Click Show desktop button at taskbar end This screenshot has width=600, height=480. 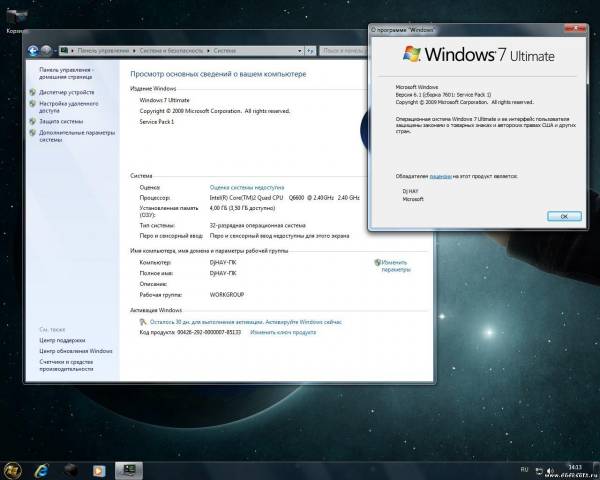point(597,471)
